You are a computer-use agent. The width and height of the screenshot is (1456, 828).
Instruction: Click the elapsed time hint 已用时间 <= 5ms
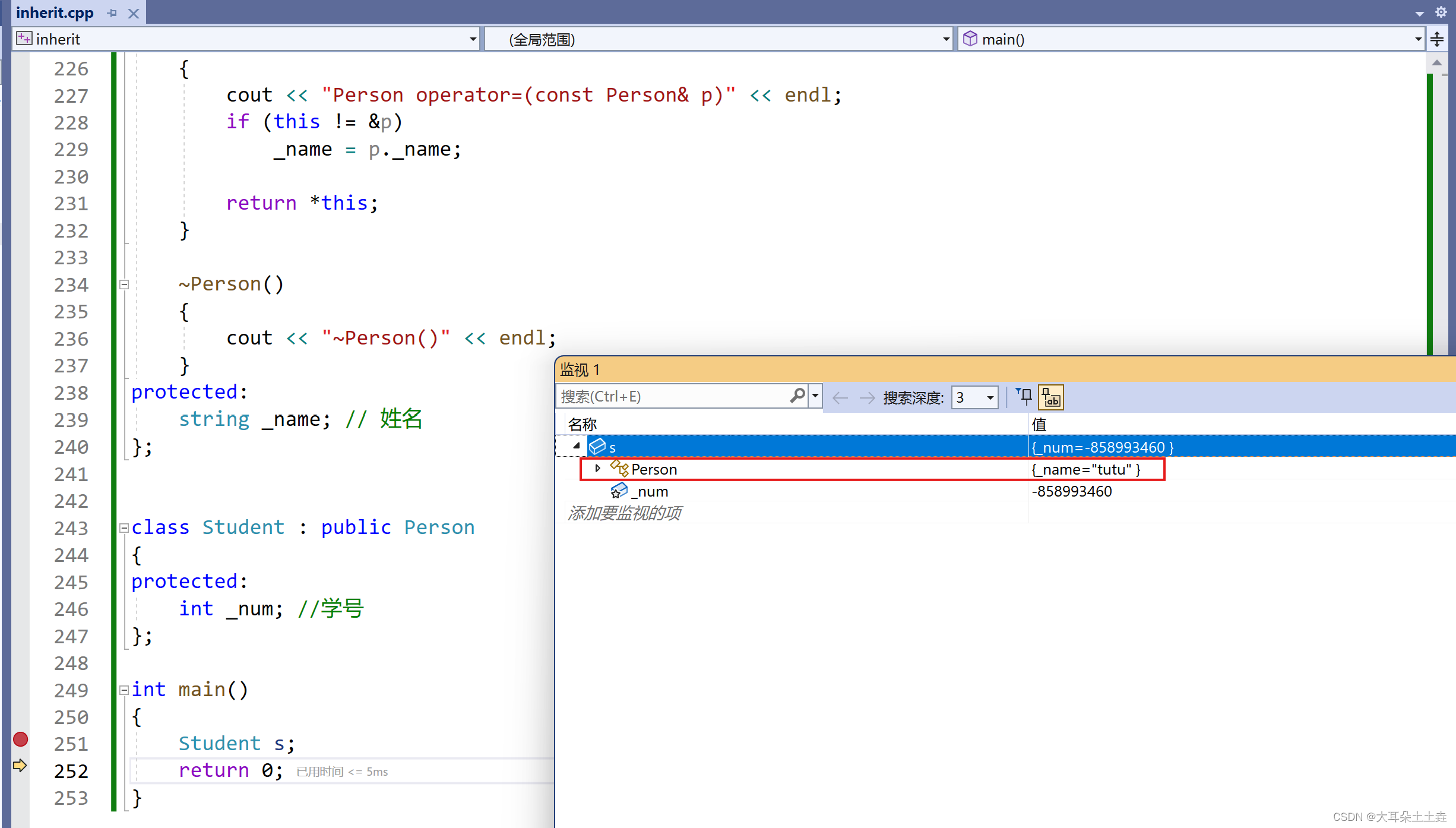[x=342, y=772]
